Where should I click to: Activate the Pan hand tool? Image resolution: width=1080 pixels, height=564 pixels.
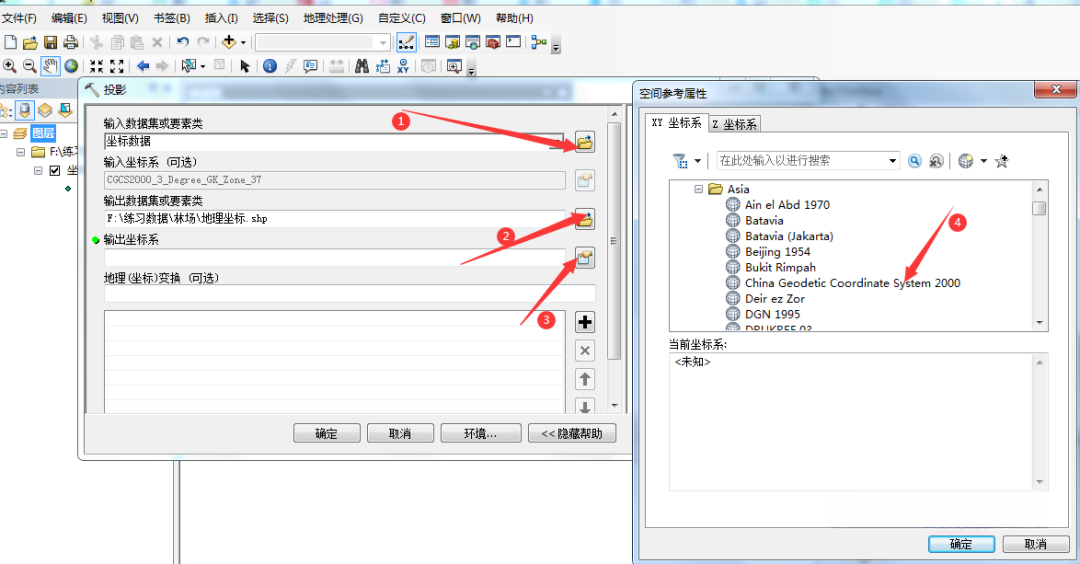click(50, 66)
